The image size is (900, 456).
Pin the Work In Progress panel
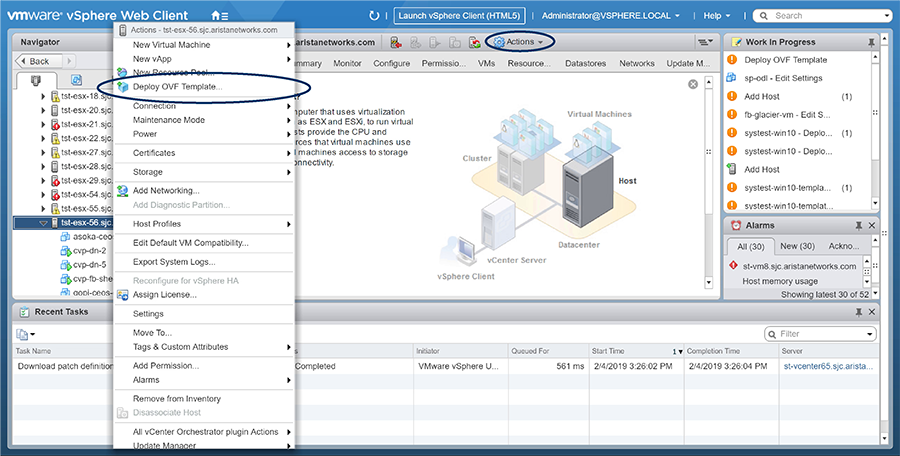(871, 42)
